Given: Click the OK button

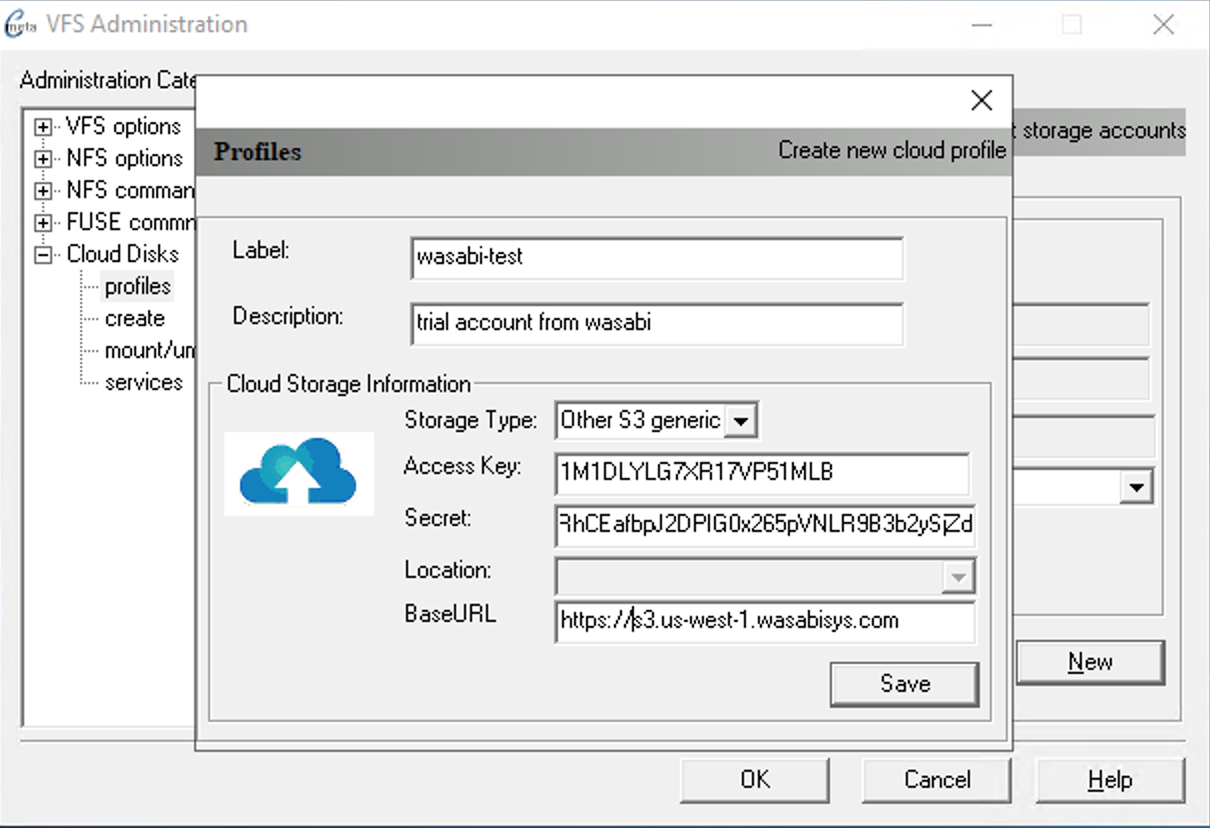Looking at the screenshot, I should tap(755, 780).
